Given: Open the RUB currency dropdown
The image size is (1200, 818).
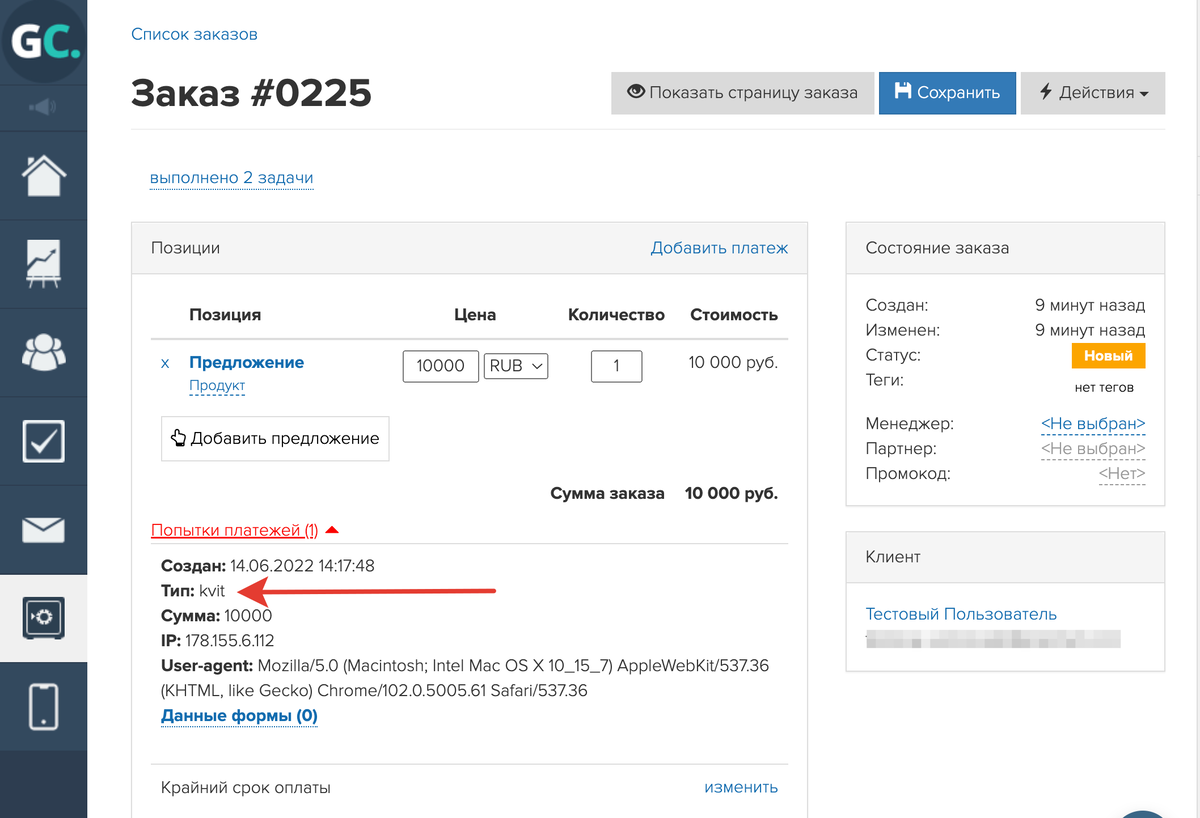Looking at the screenshot, I should coord(516,366).
